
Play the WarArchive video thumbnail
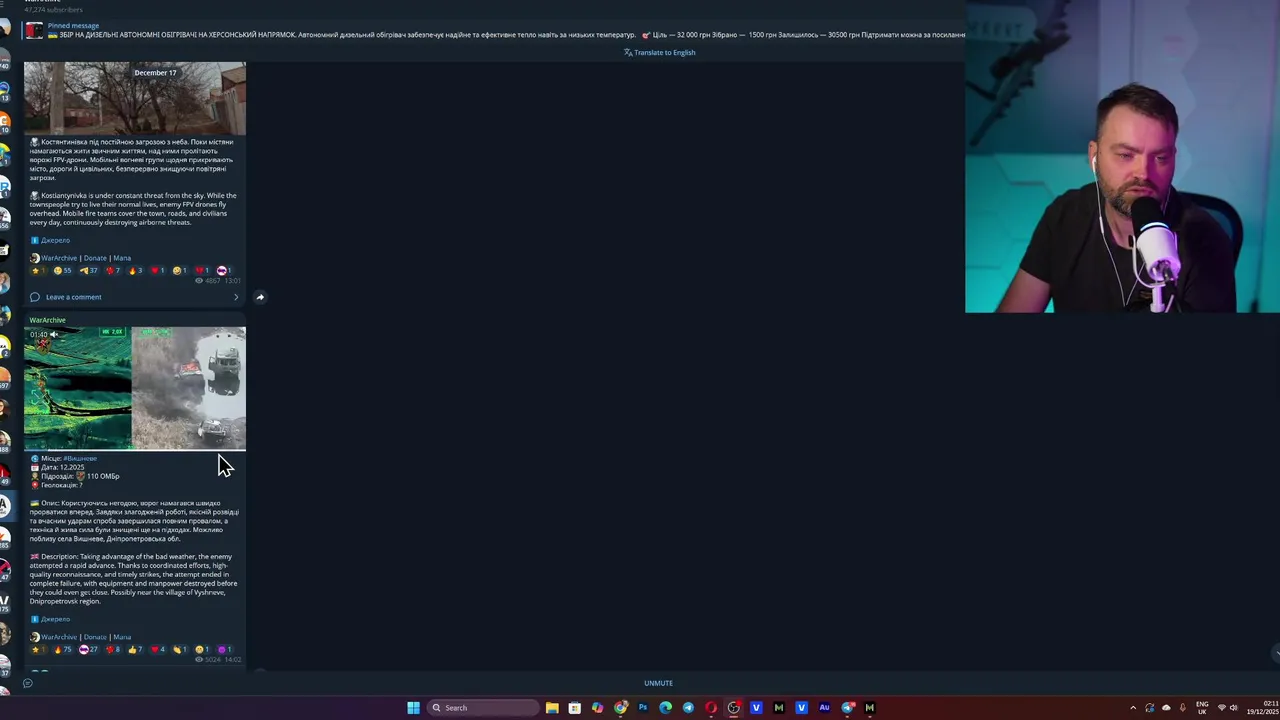coord(135,389)
